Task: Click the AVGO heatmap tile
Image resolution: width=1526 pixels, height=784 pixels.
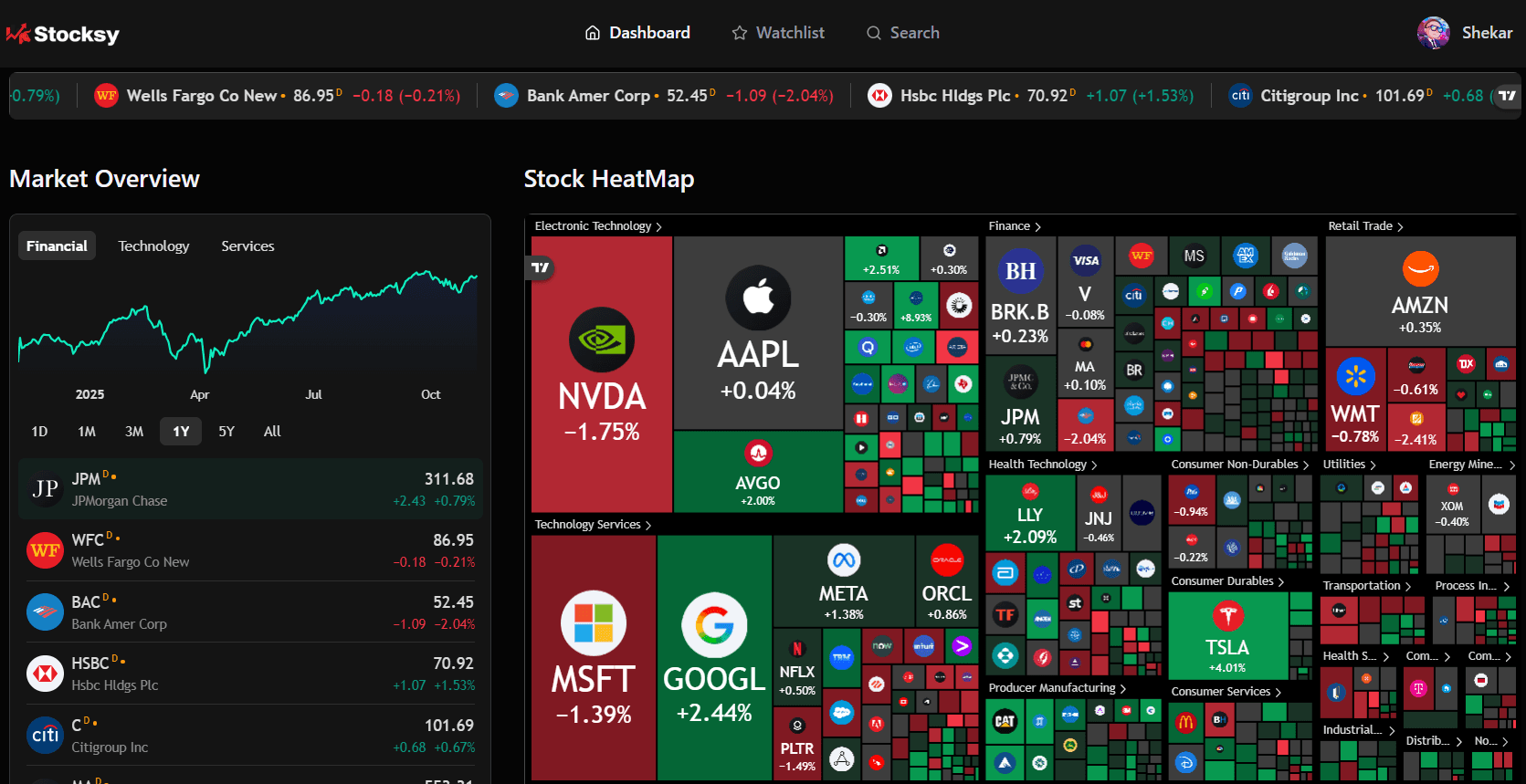Action: coord(758,472)
